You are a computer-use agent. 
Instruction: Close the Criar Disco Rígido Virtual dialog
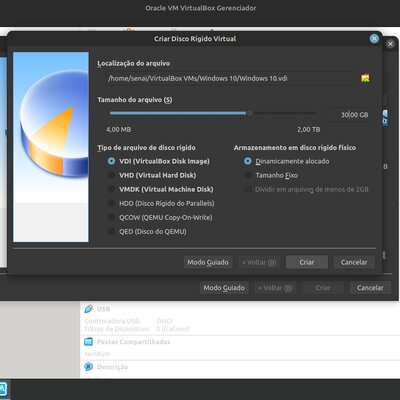click(x=374, y=39)
